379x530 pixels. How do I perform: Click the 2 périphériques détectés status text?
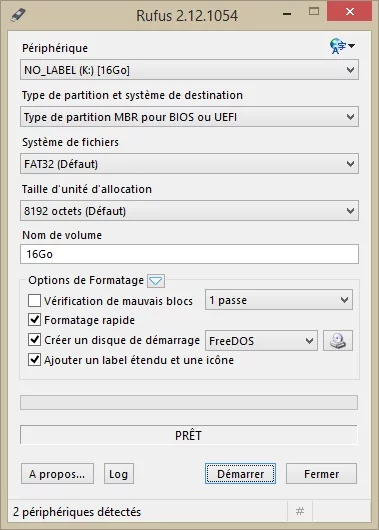77,512
